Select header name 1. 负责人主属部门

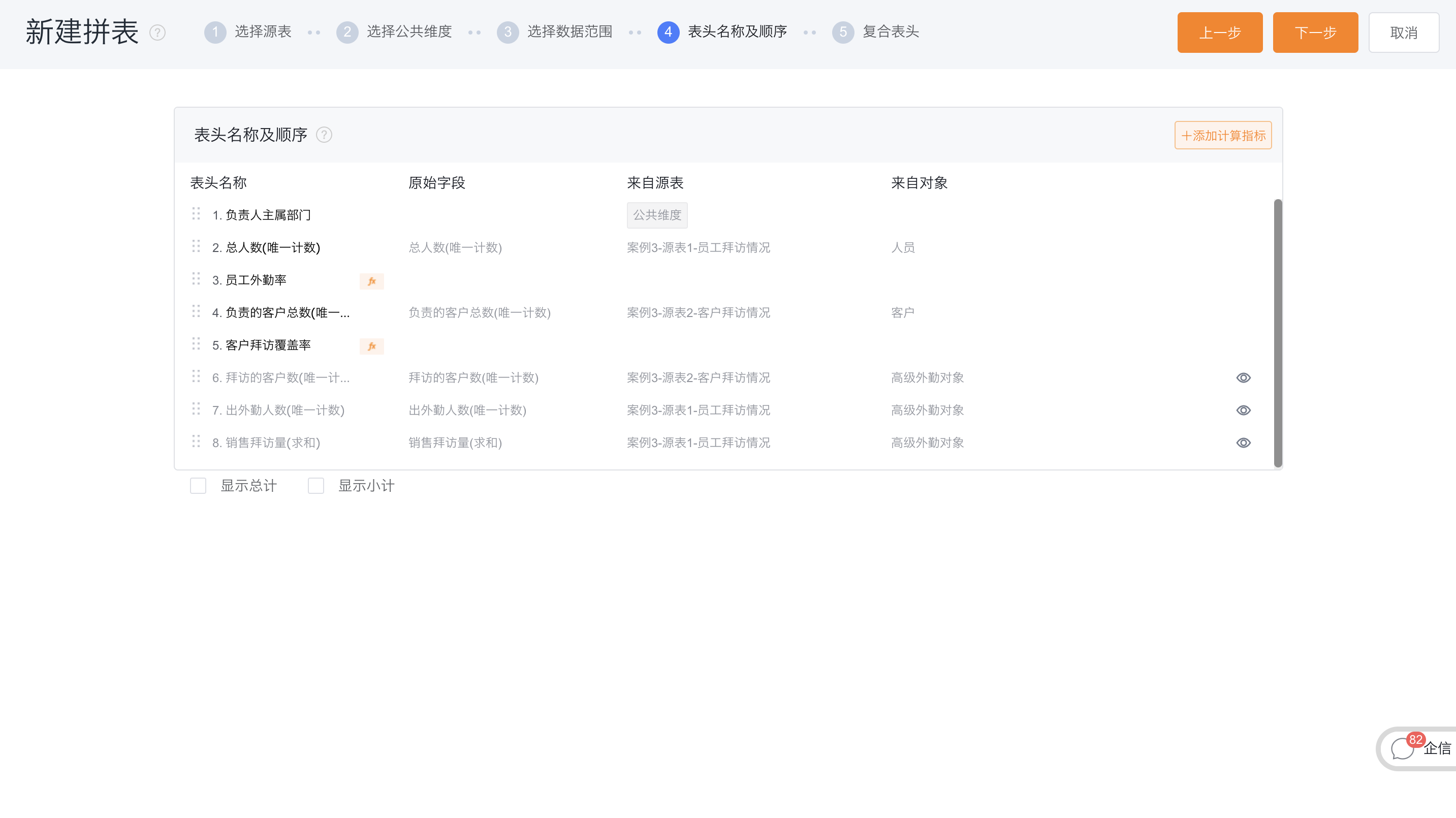click(x=262, y=215)
